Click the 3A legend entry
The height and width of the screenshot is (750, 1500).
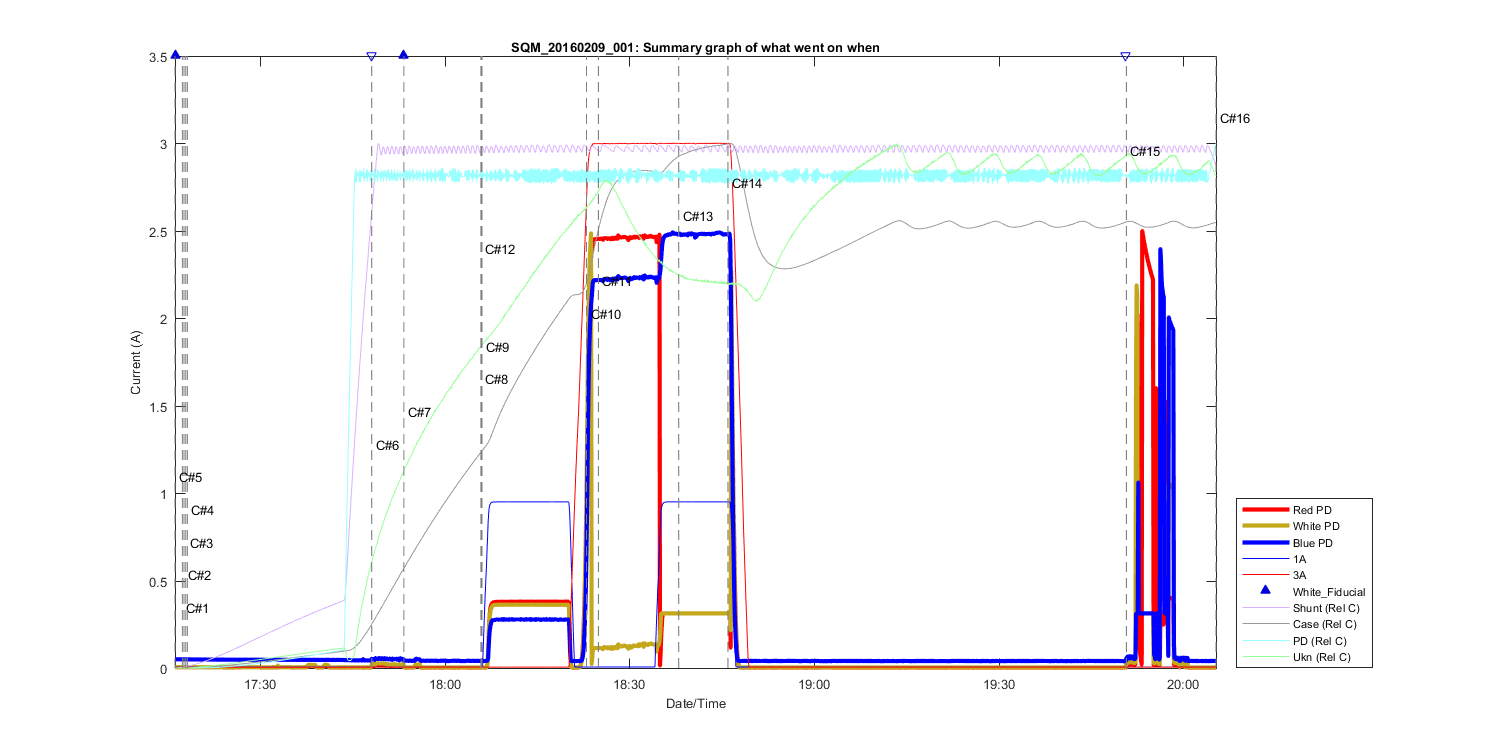pyautogui.click(x=1300, y=576)
